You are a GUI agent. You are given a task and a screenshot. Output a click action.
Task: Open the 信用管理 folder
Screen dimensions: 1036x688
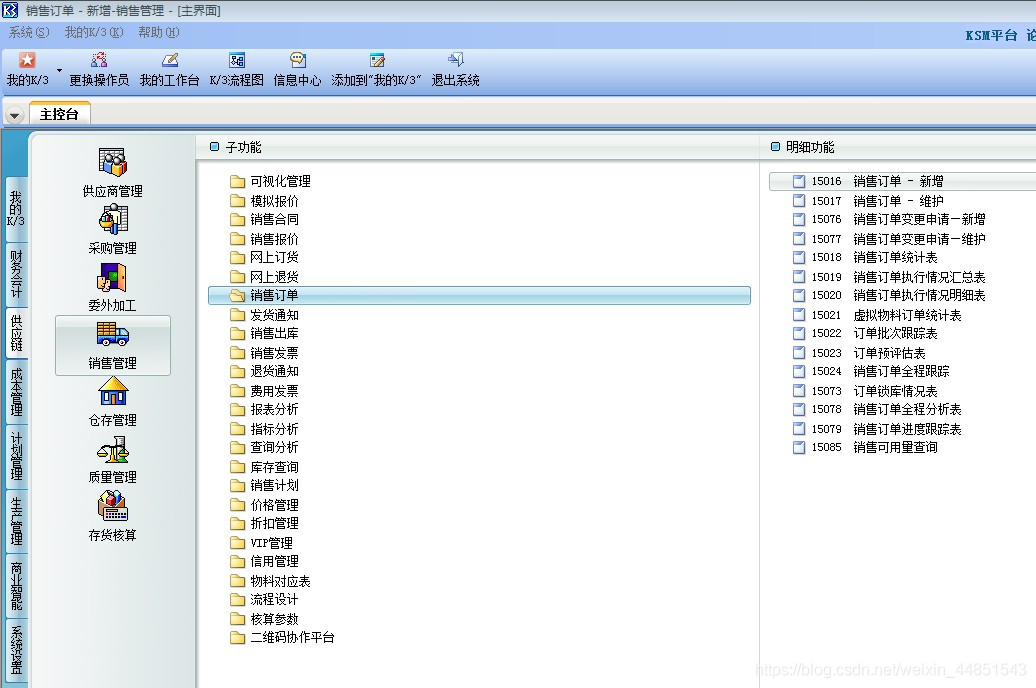tap(264, 561)
